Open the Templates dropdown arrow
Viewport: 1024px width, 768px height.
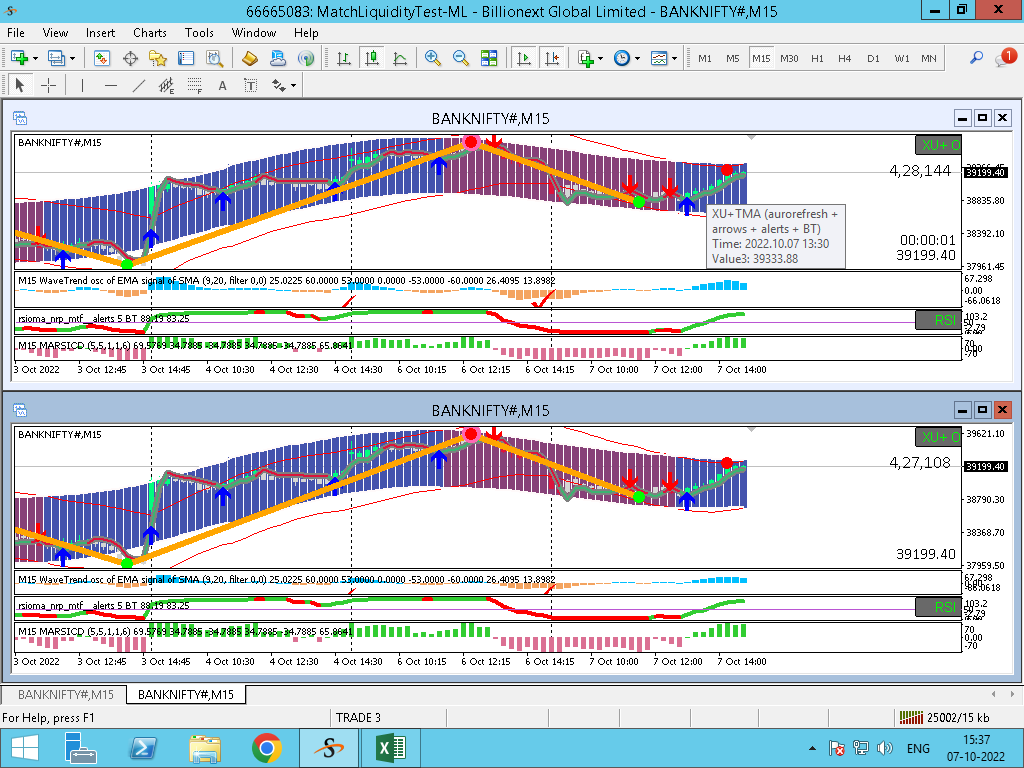click(675, 58)
